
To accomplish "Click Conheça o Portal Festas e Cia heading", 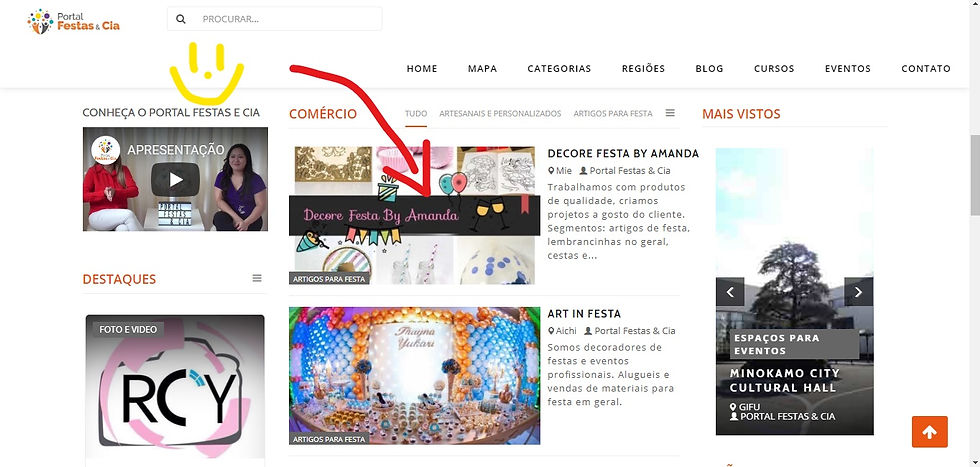I will click(171, 113).
